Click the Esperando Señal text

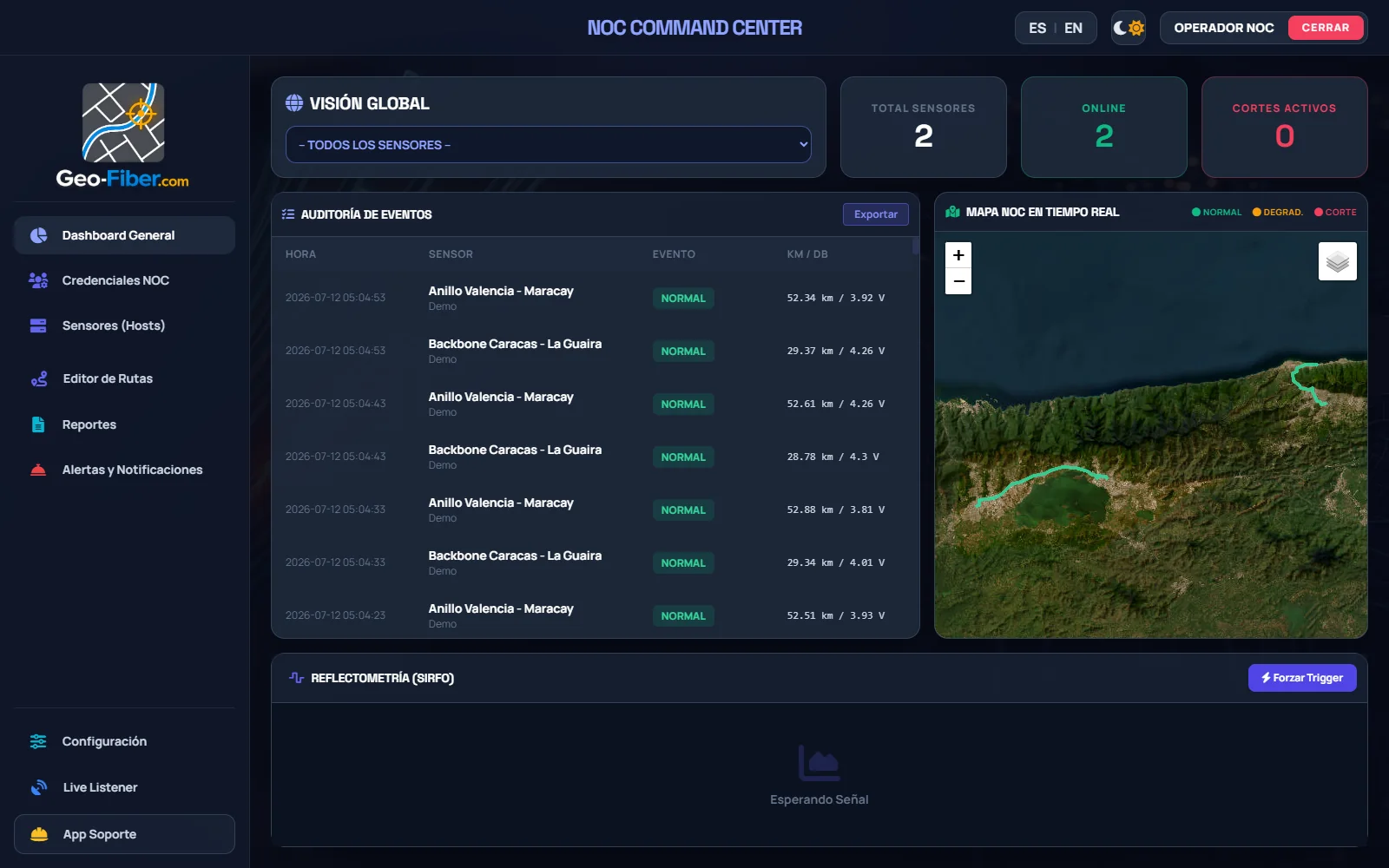[819, 799]
